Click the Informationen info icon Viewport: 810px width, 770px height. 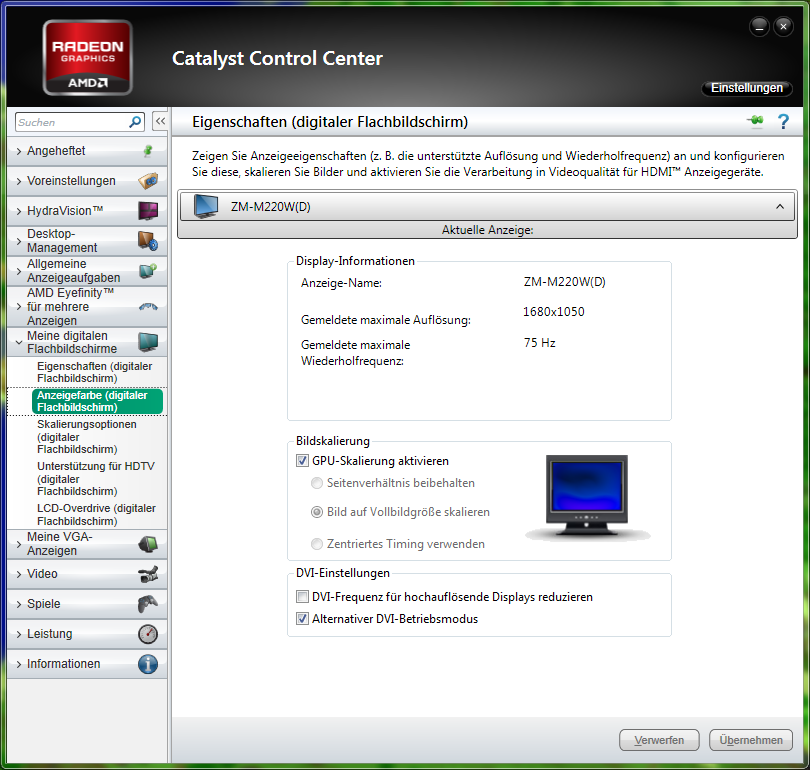[148, 664]
